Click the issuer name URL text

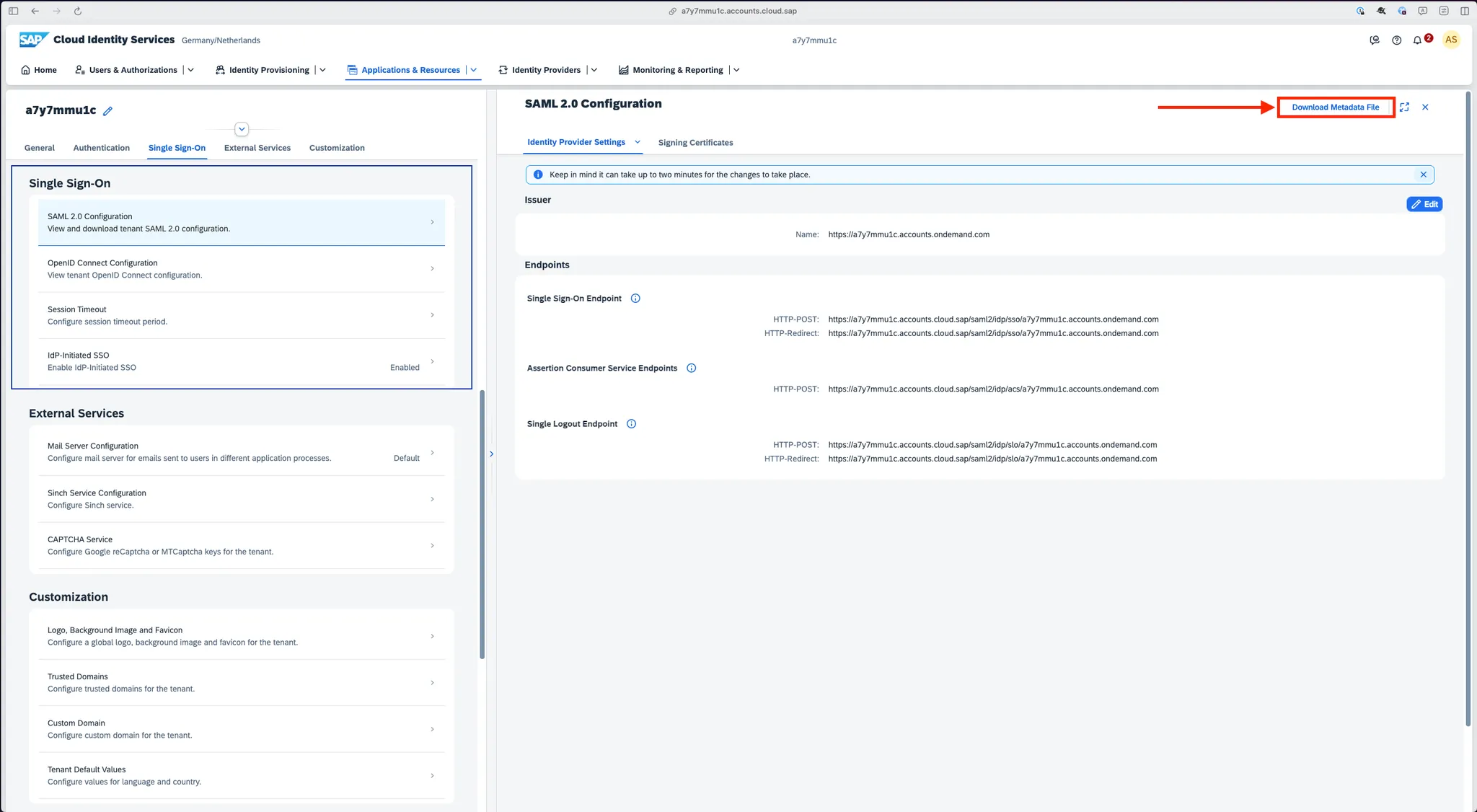point(909,234)
